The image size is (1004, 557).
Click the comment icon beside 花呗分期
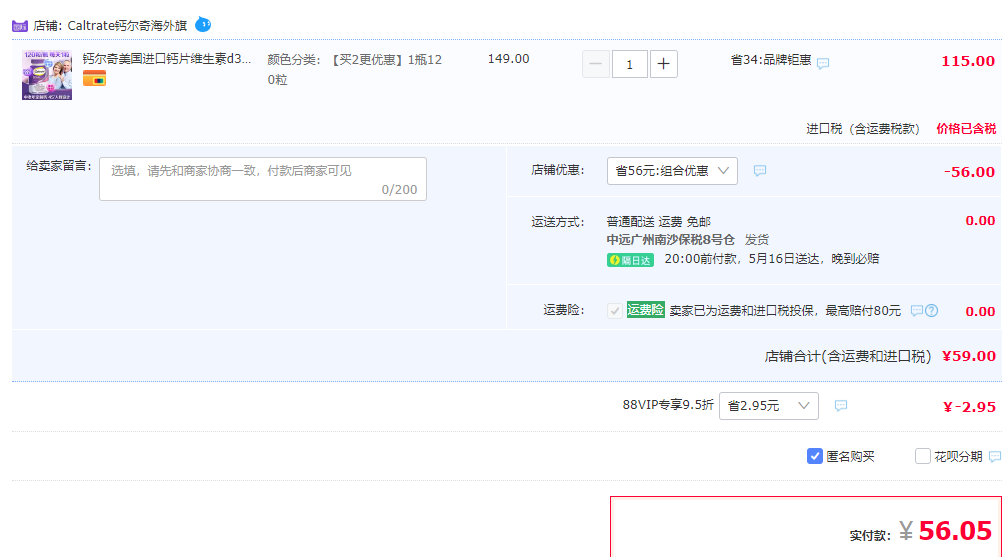point(994,456)
